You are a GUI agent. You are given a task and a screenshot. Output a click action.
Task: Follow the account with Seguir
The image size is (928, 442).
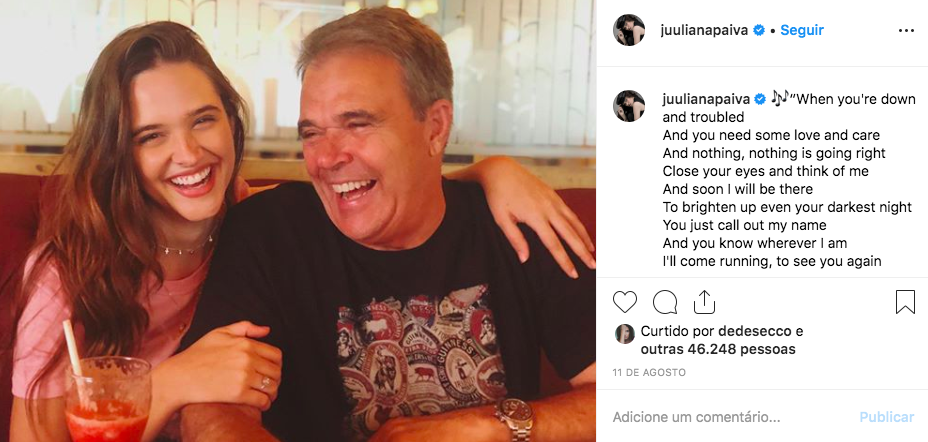pyautogui.click(x=802, y=30)
